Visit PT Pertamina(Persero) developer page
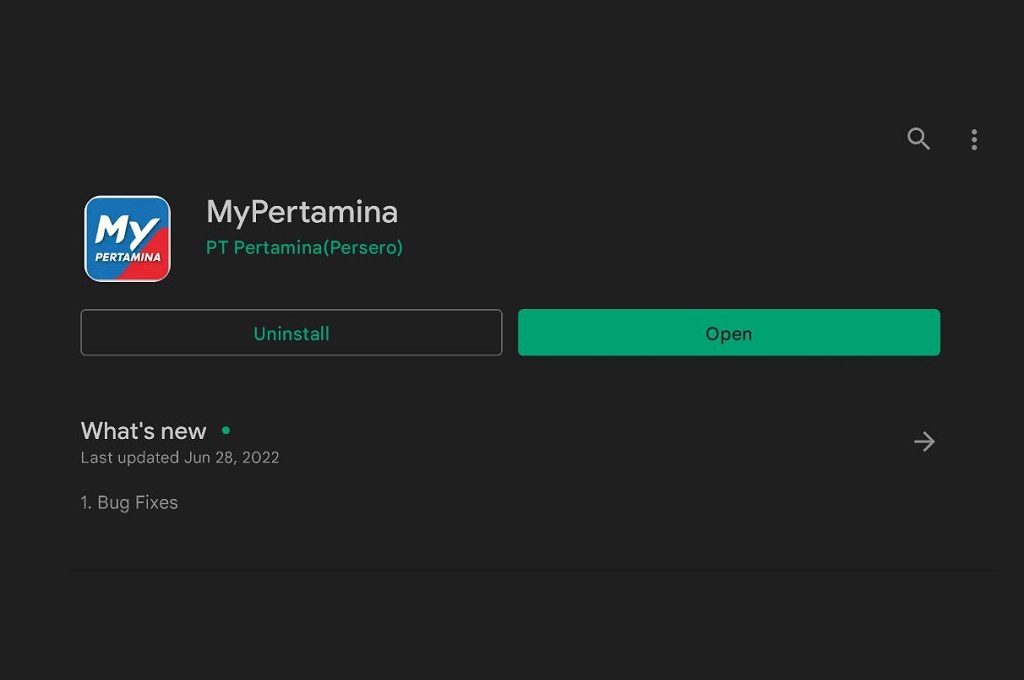This screenshot has width=1024, height=680. coord(304,248)
